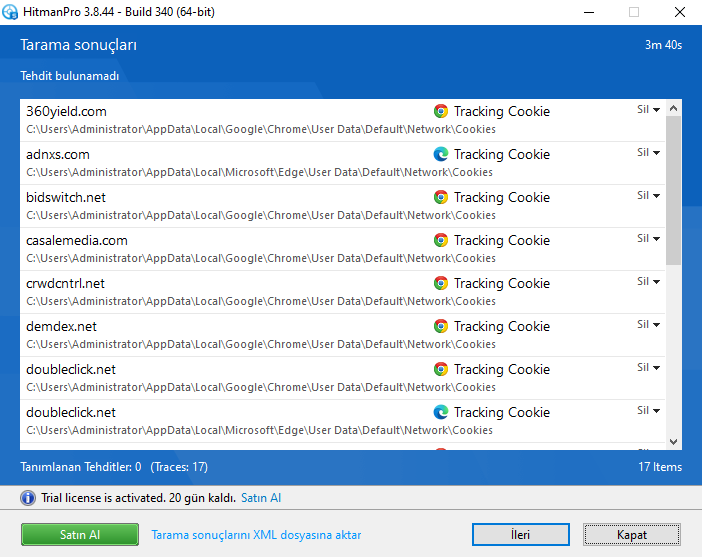This screenshot has height=557, width=702.
Task: Select the casalemedia.com entry
Action: click(342, 249)
